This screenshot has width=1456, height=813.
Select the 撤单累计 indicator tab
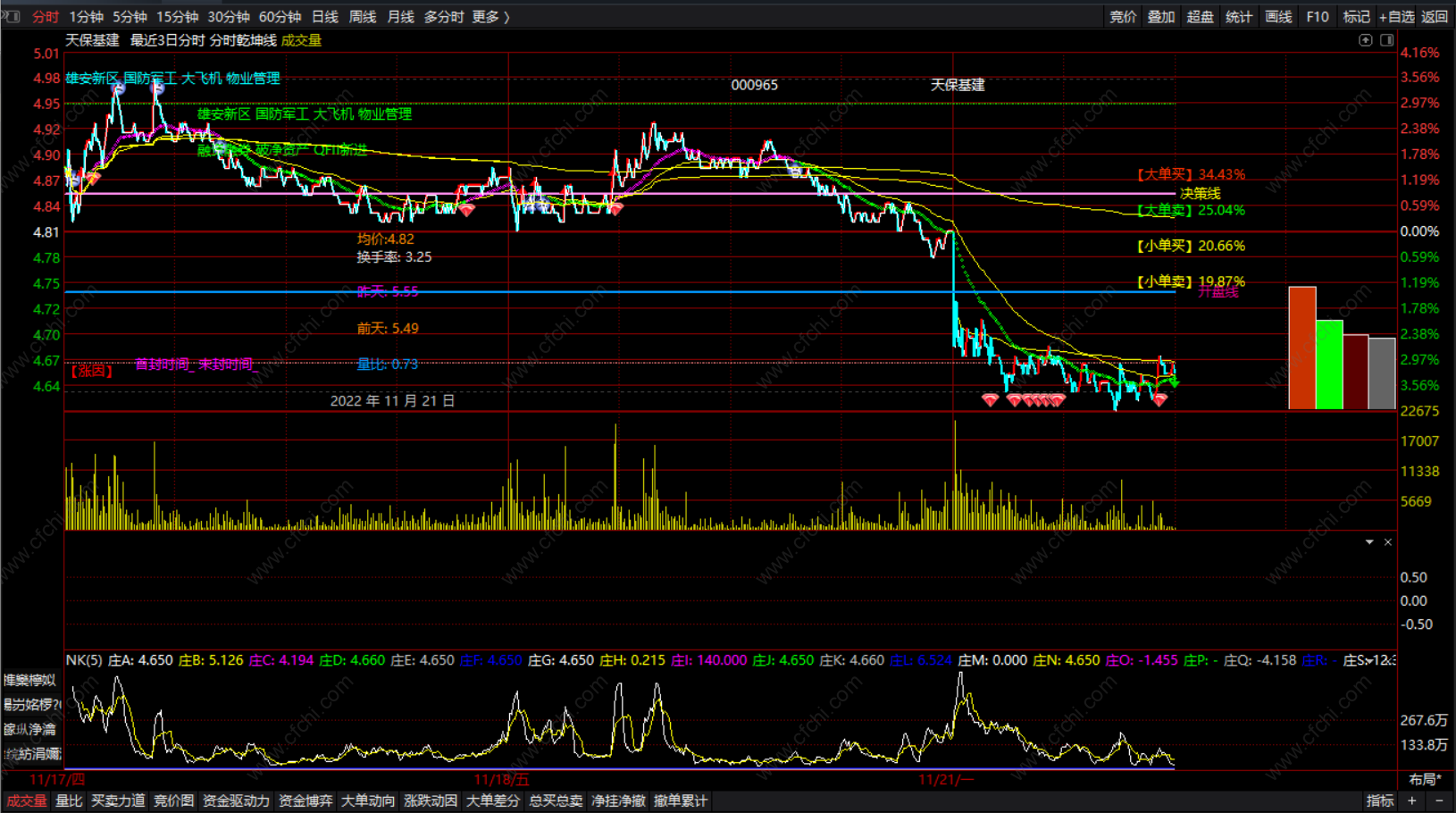coord(681,801)
